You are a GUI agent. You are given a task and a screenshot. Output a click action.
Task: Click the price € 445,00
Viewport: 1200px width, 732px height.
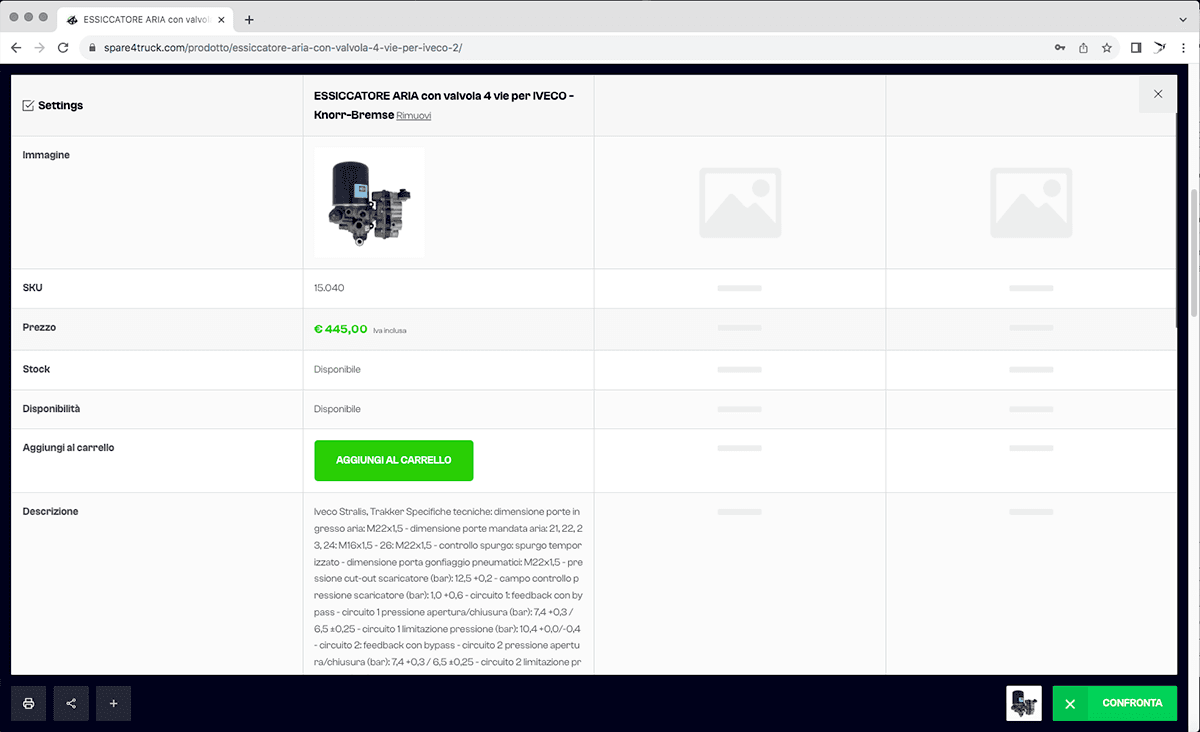pyautogui.click(x=341, y=328)
